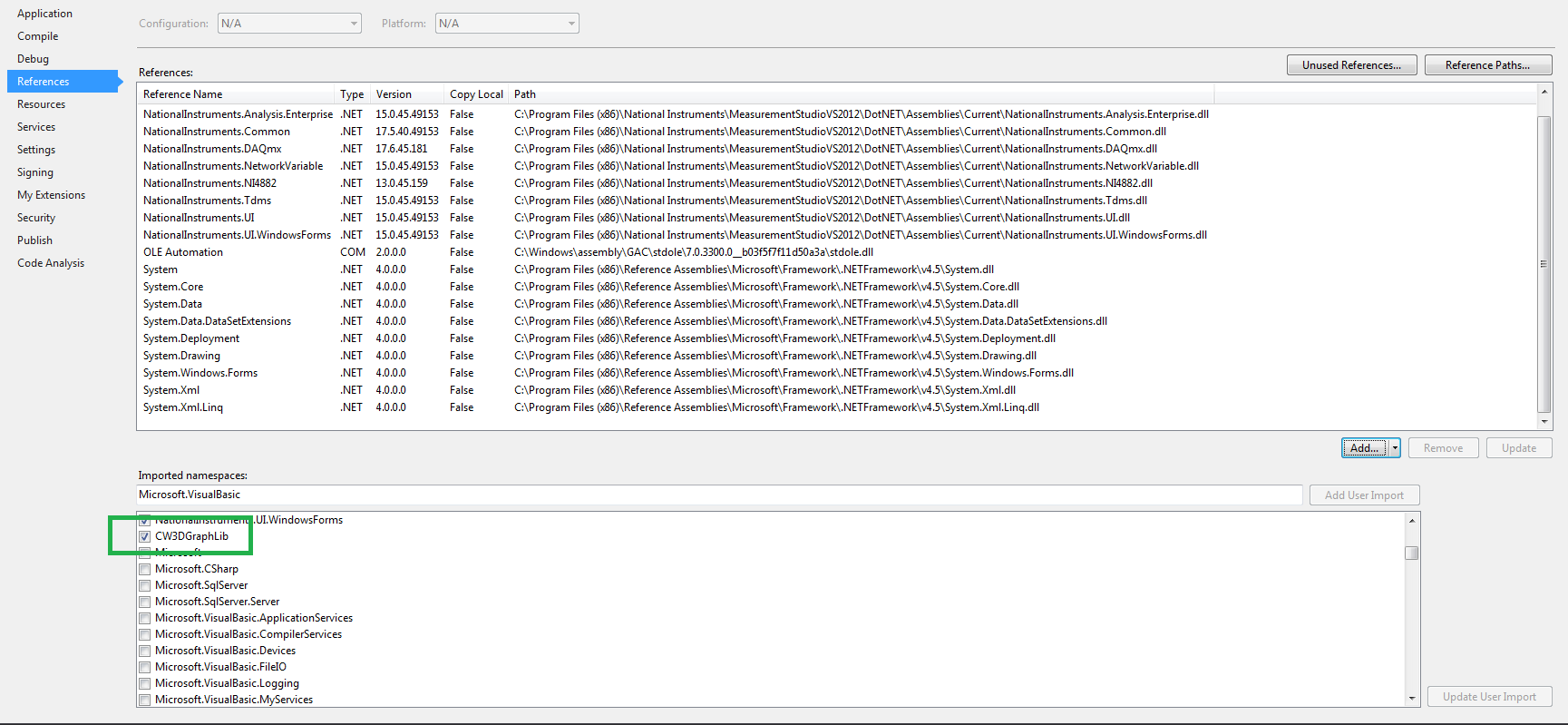Sort by Copy Local column header
The height and width of the screenshot is (725, 1568).
click(477, 94)
